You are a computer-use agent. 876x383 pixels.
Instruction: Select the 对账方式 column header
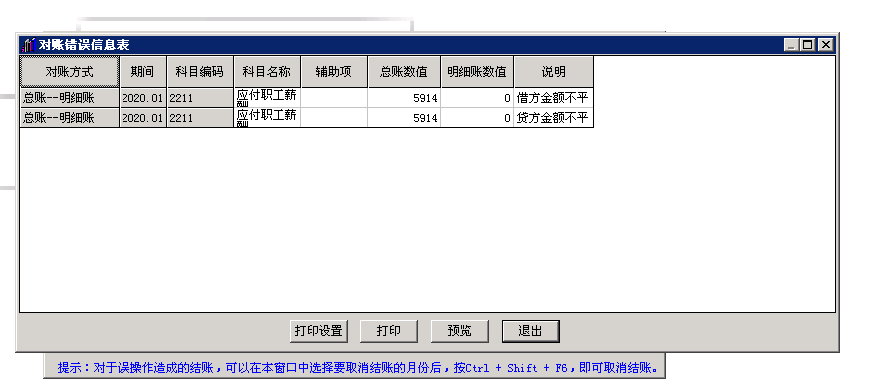(x=70, y=71)
